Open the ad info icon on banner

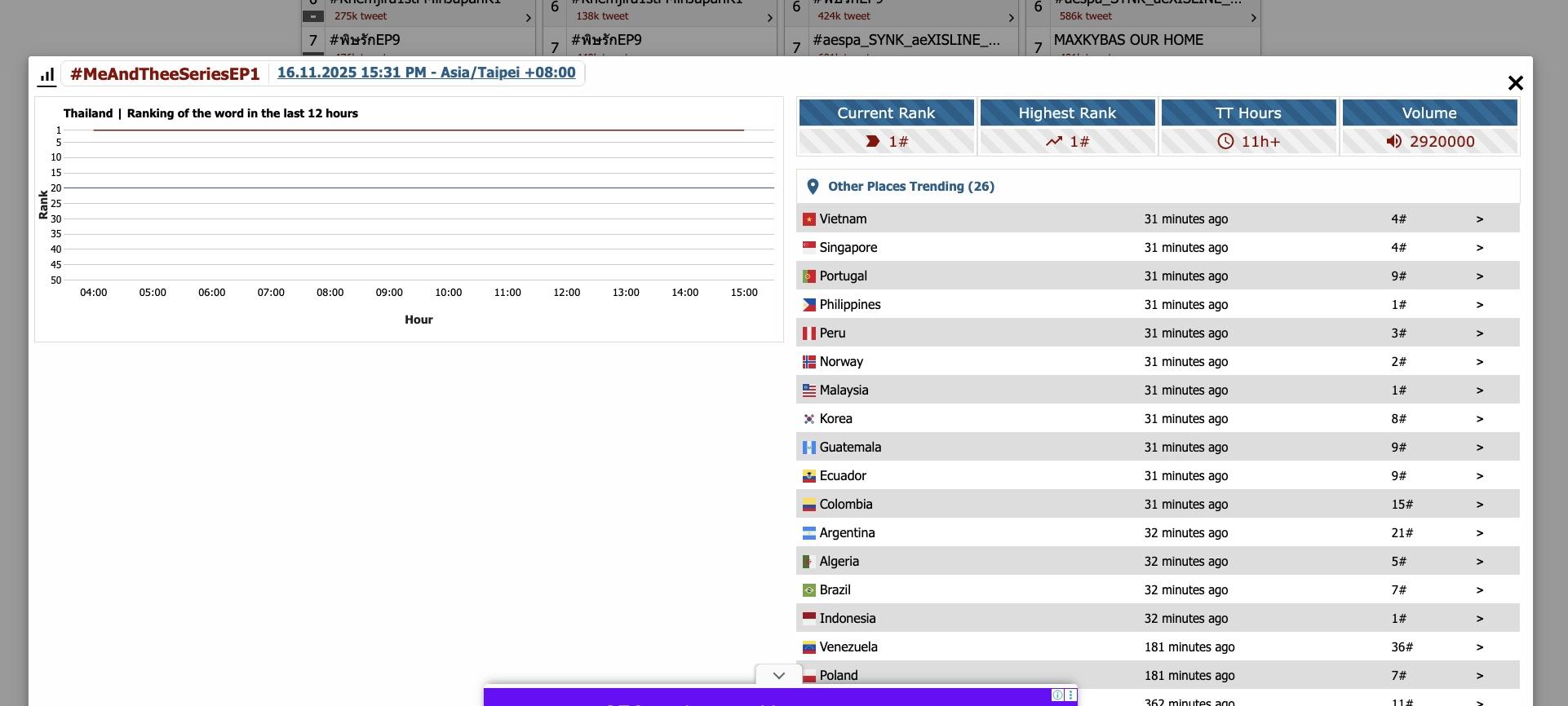[1057, 695]
